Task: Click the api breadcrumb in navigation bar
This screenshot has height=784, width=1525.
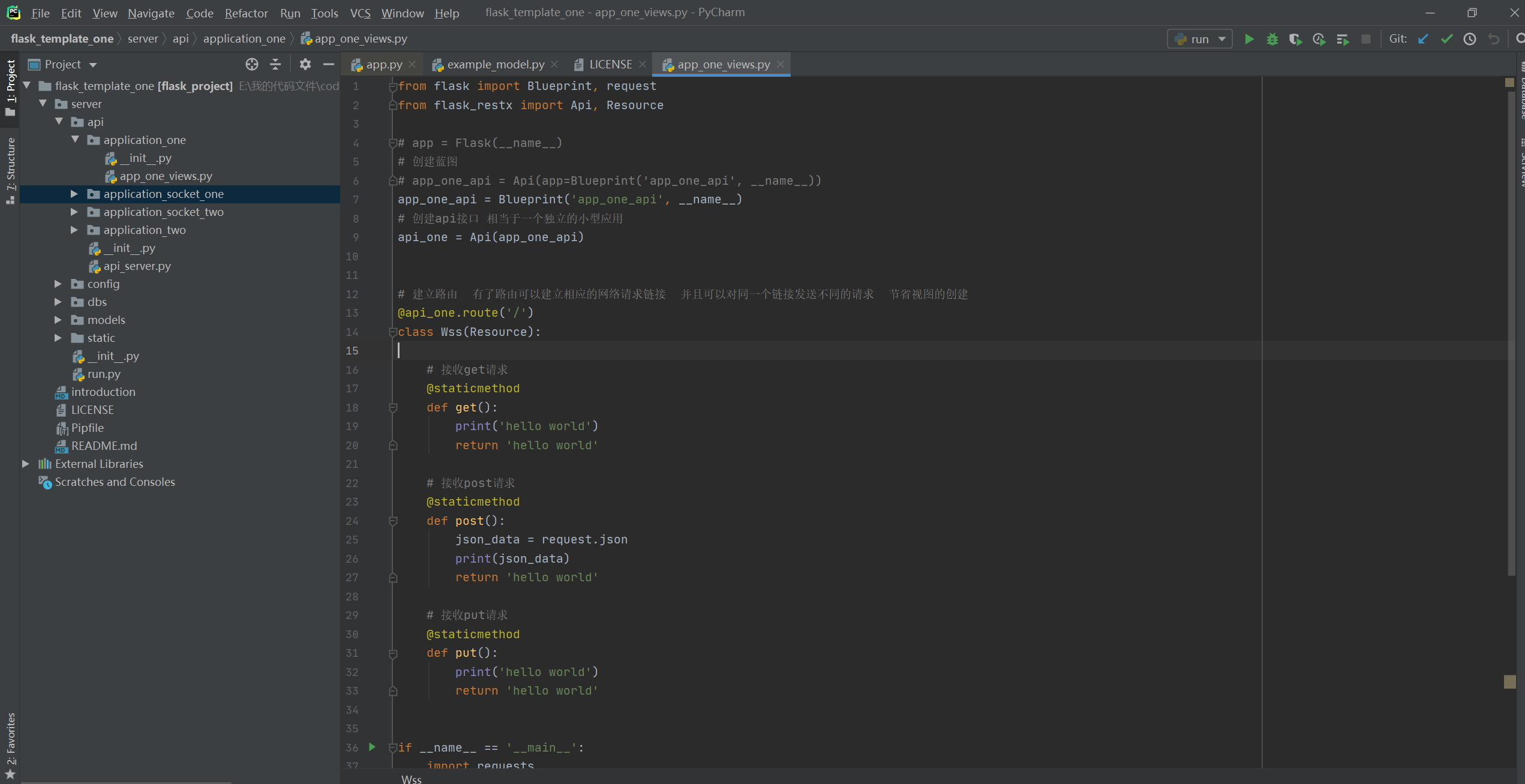Action: [x=181, y=39]
